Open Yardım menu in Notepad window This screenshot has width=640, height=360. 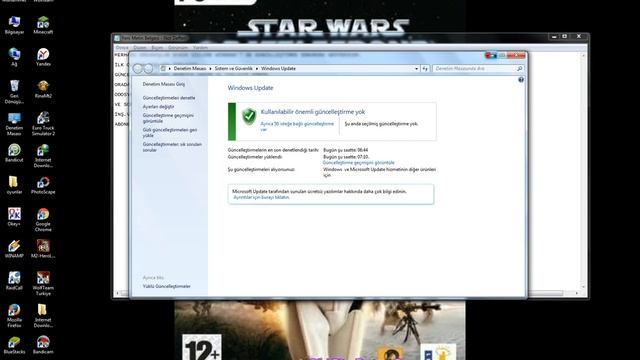tap(200, 48)
